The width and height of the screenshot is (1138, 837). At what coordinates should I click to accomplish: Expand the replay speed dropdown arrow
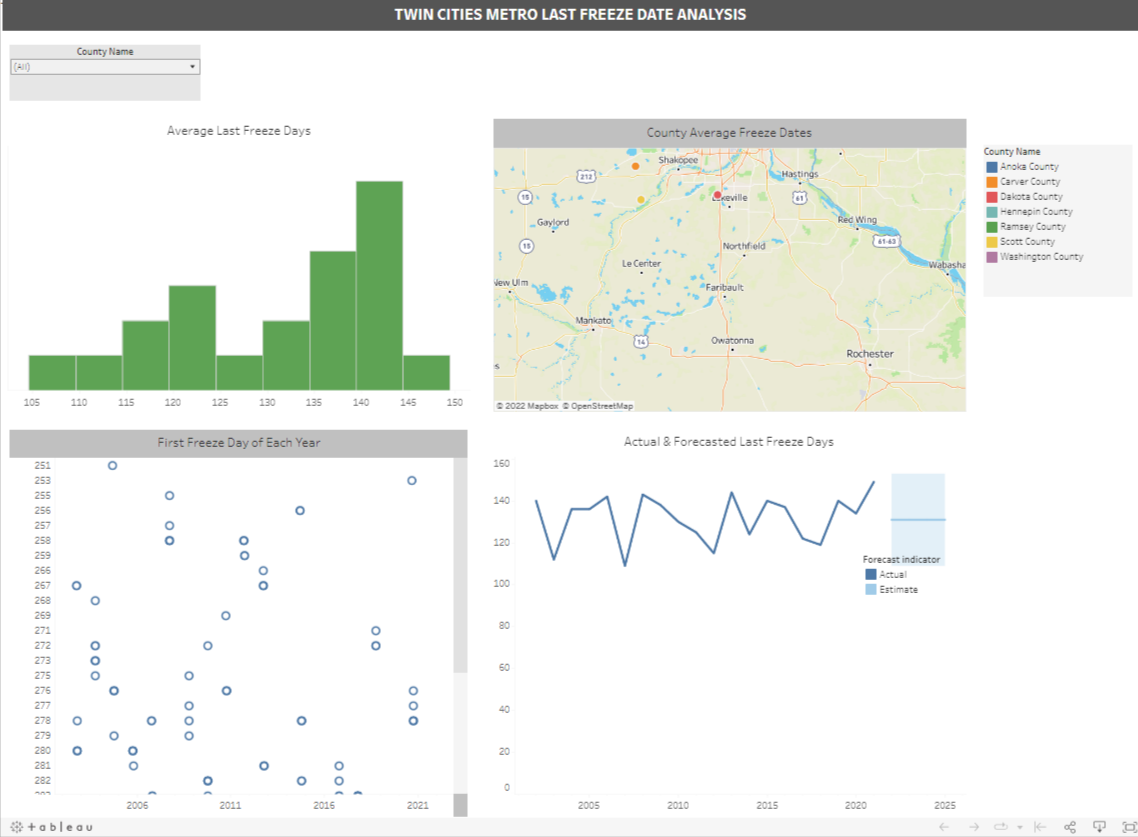pyautogui.click(x=1018, y=827)
